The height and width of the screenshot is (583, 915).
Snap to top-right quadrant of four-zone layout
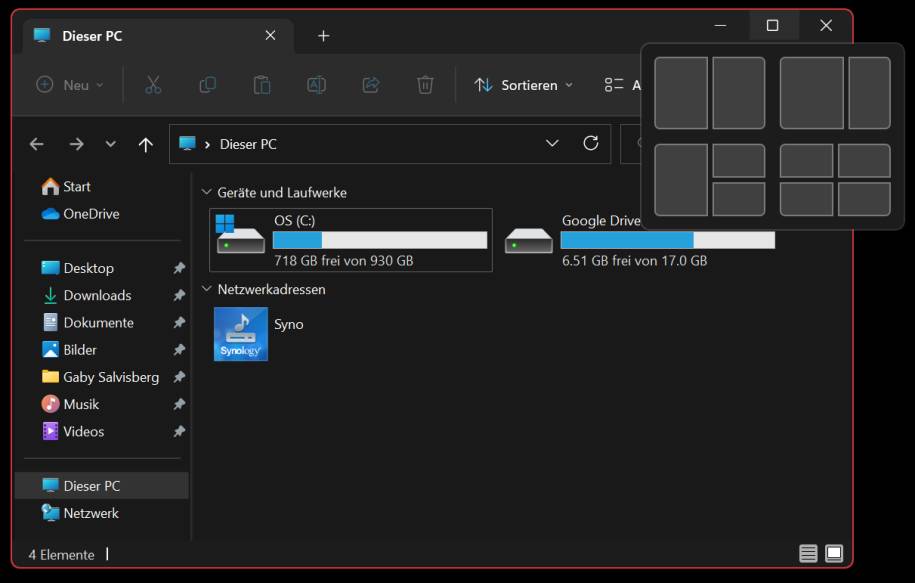tap(864, 160)
